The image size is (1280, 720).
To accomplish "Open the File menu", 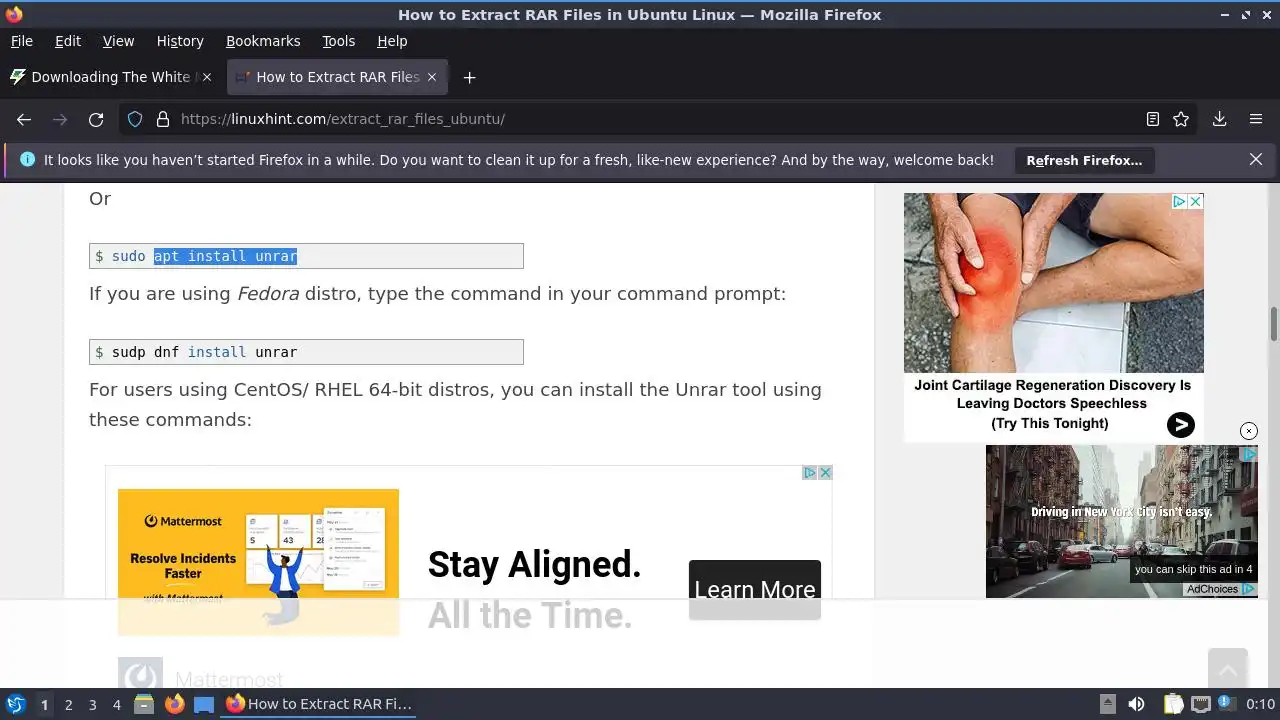I will tap(21, 41).
